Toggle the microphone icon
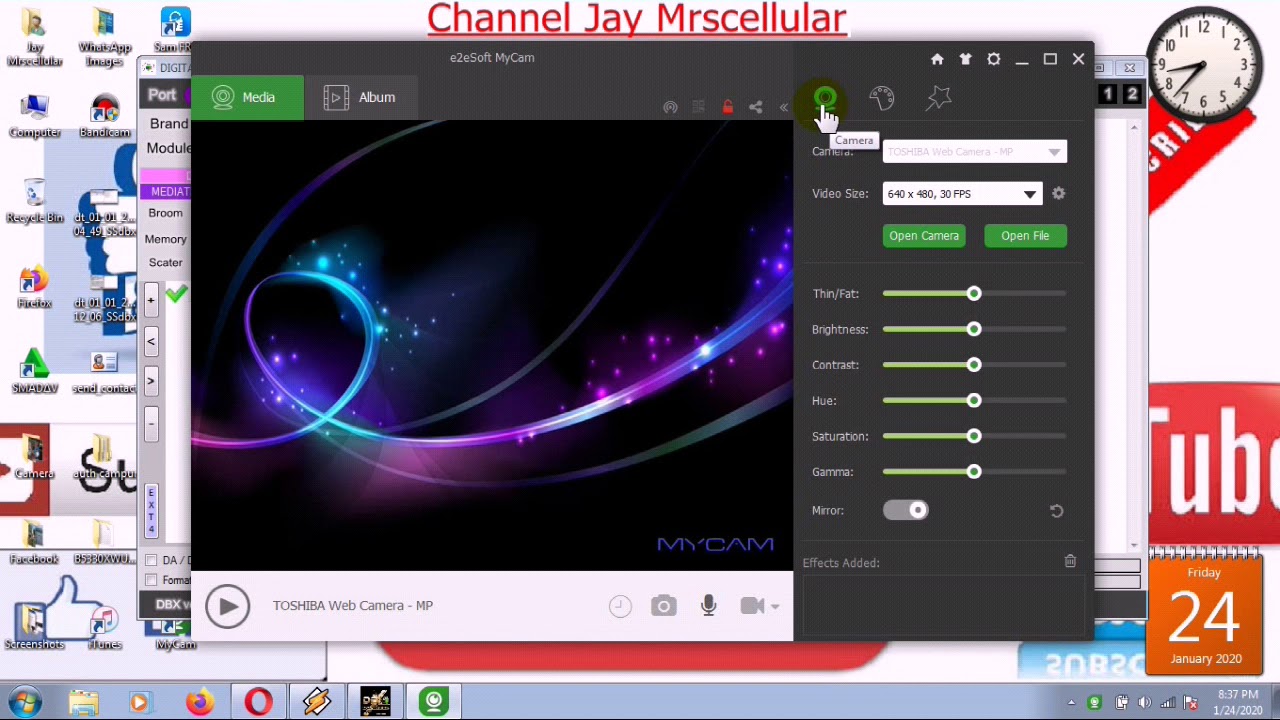The height and width of the screenshot is (720, 1280). click(708, 605)
